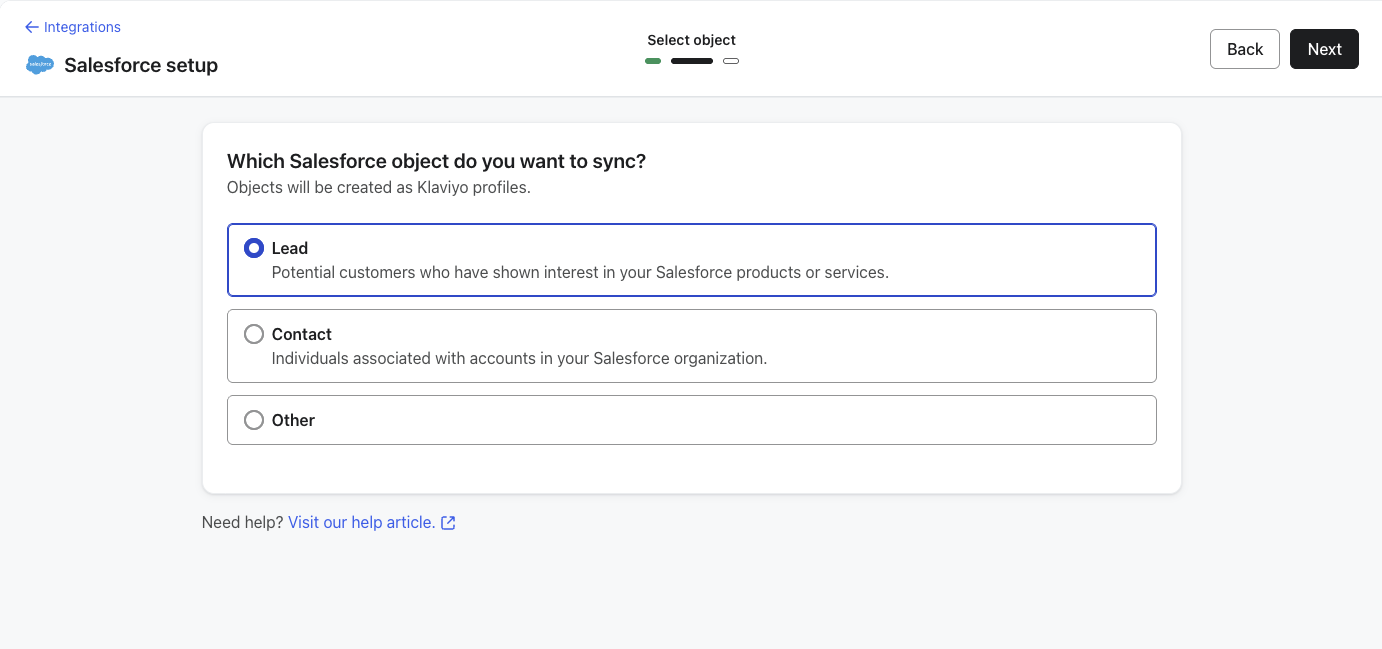
Task: Open the Integrations breadcrumb link
Action: click(82, 27)
